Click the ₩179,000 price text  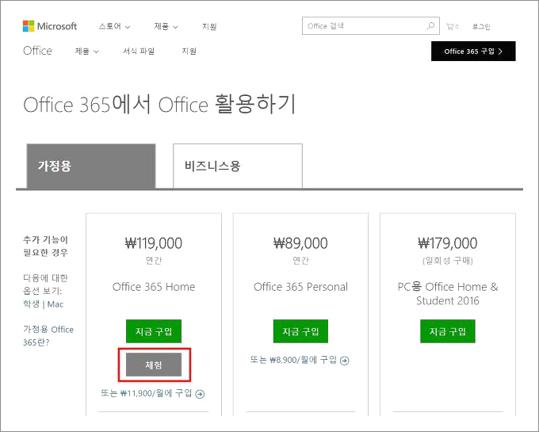448,243
